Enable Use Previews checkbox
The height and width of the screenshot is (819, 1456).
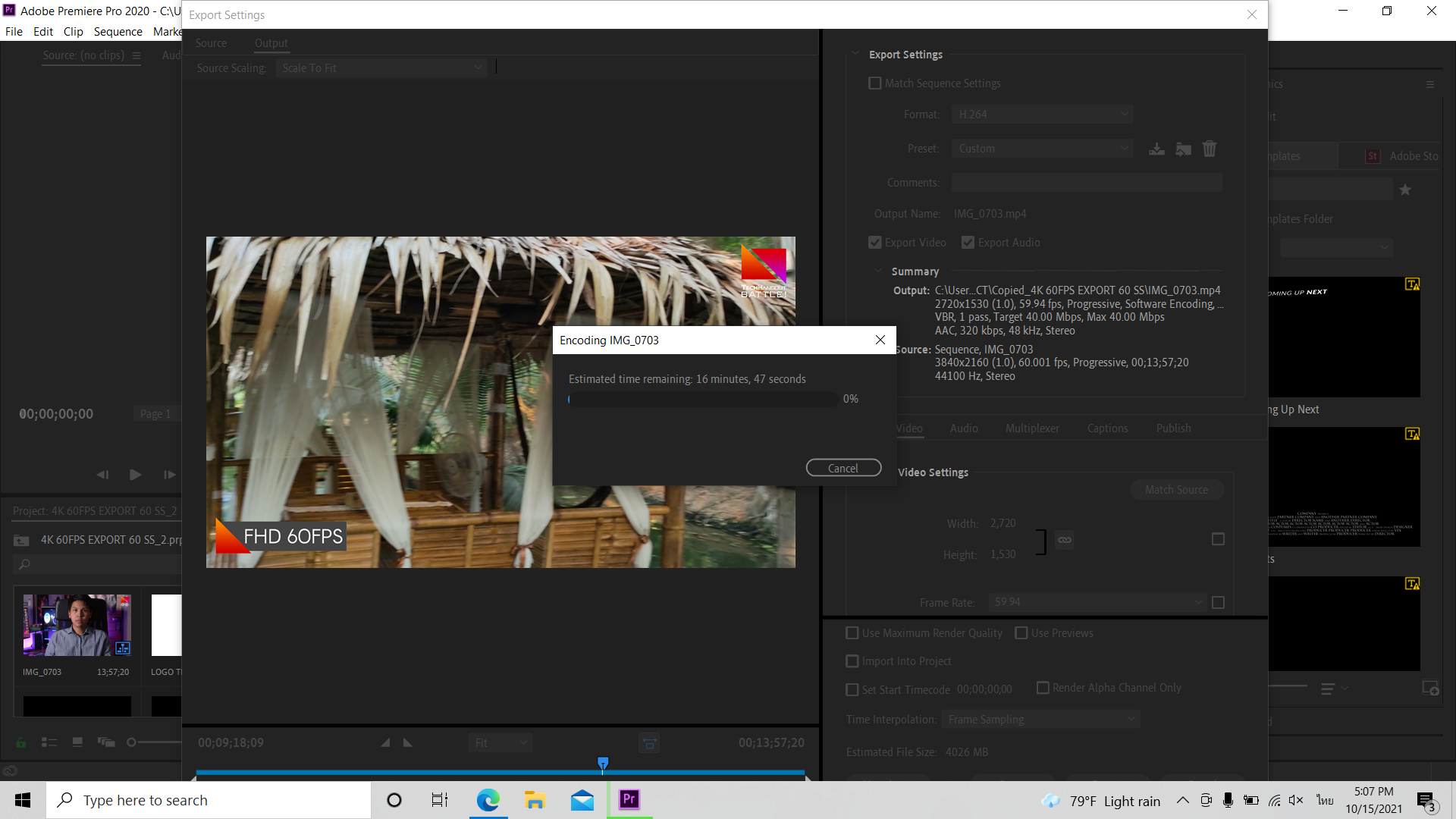coord(1021,633)
